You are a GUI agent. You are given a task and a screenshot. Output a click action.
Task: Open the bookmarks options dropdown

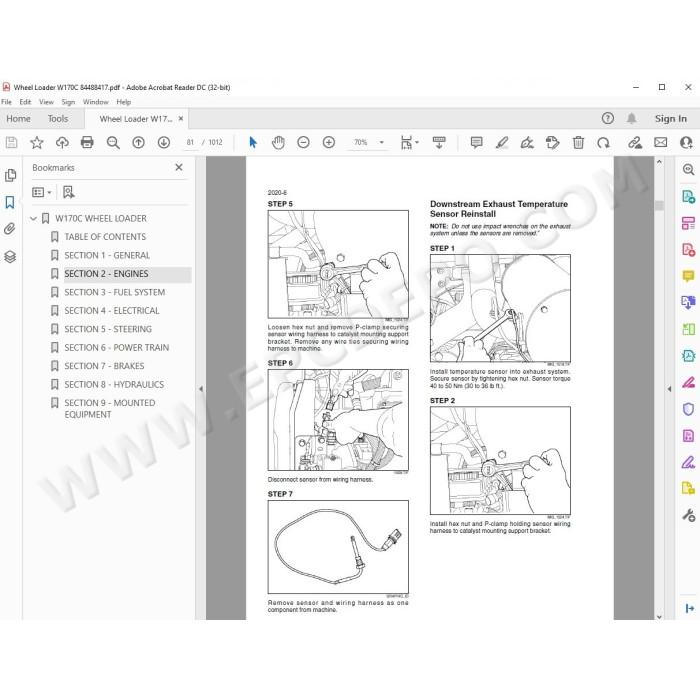42,192
